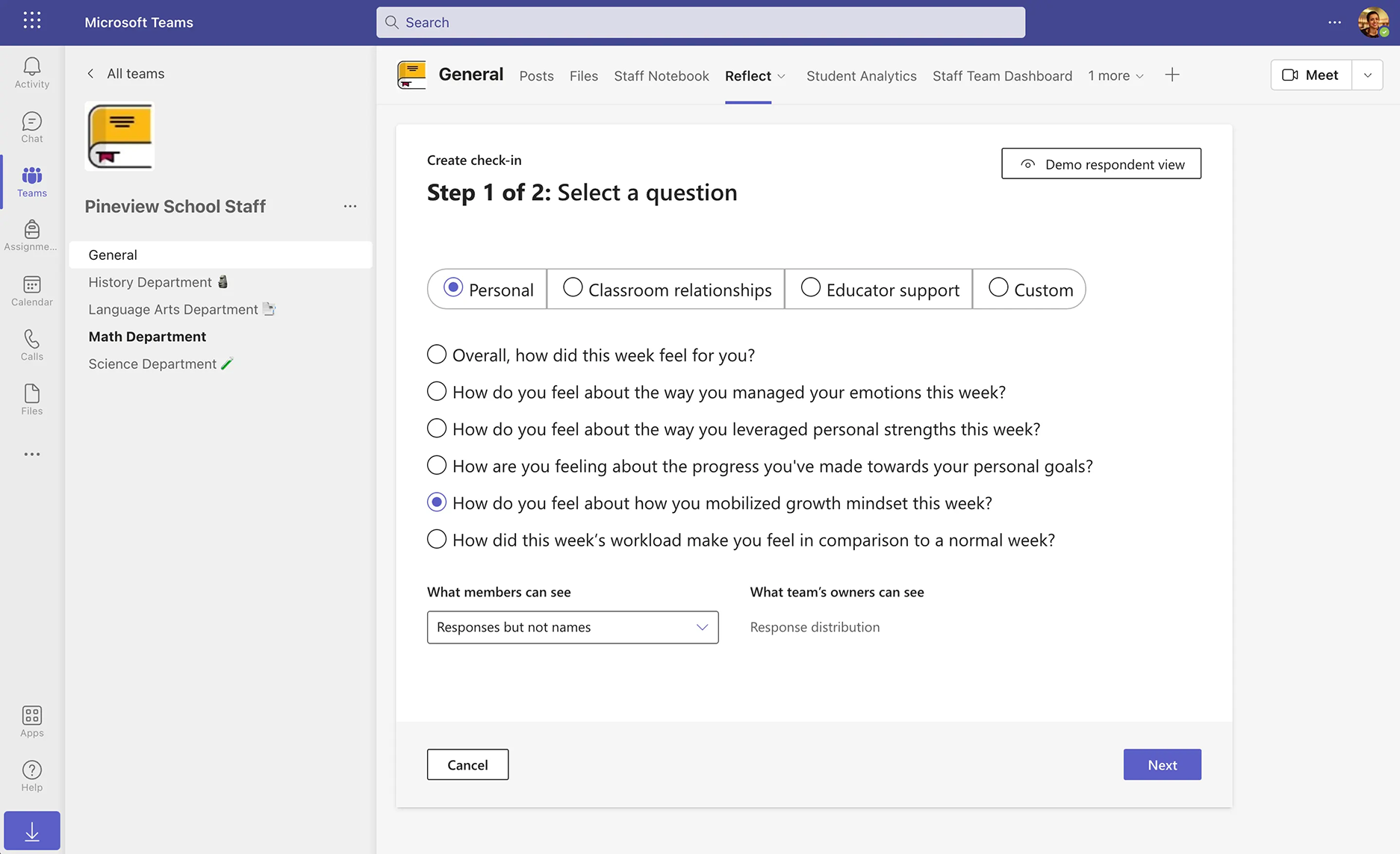Open the Microsoft 365 app launcher waffle
The width and height of the screenshot is (1400, 854).
coord(31,21)
